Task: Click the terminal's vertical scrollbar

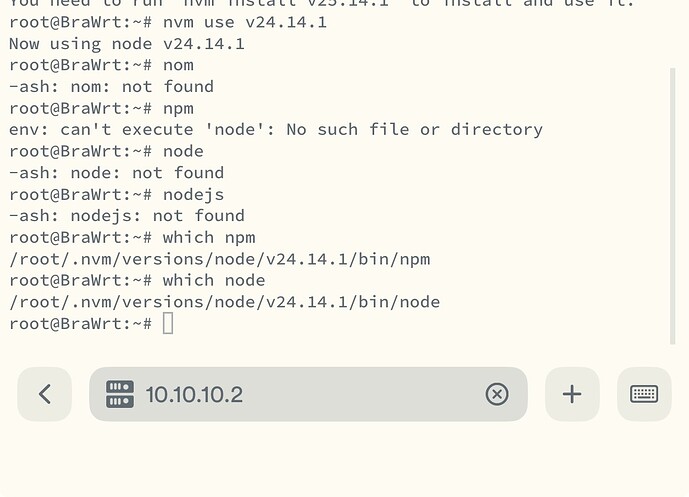Action: click(672, 206)
